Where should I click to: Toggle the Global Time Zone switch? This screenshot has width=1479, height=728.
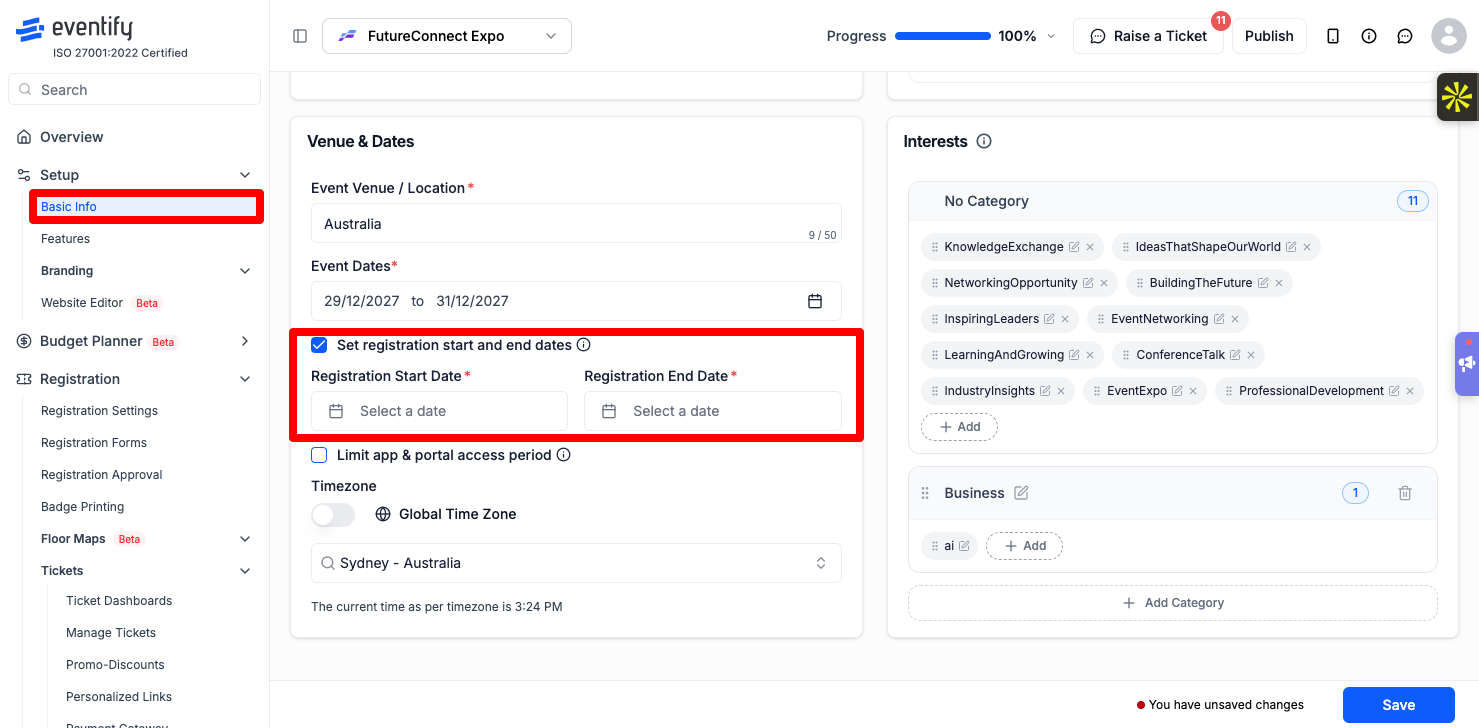333,514
